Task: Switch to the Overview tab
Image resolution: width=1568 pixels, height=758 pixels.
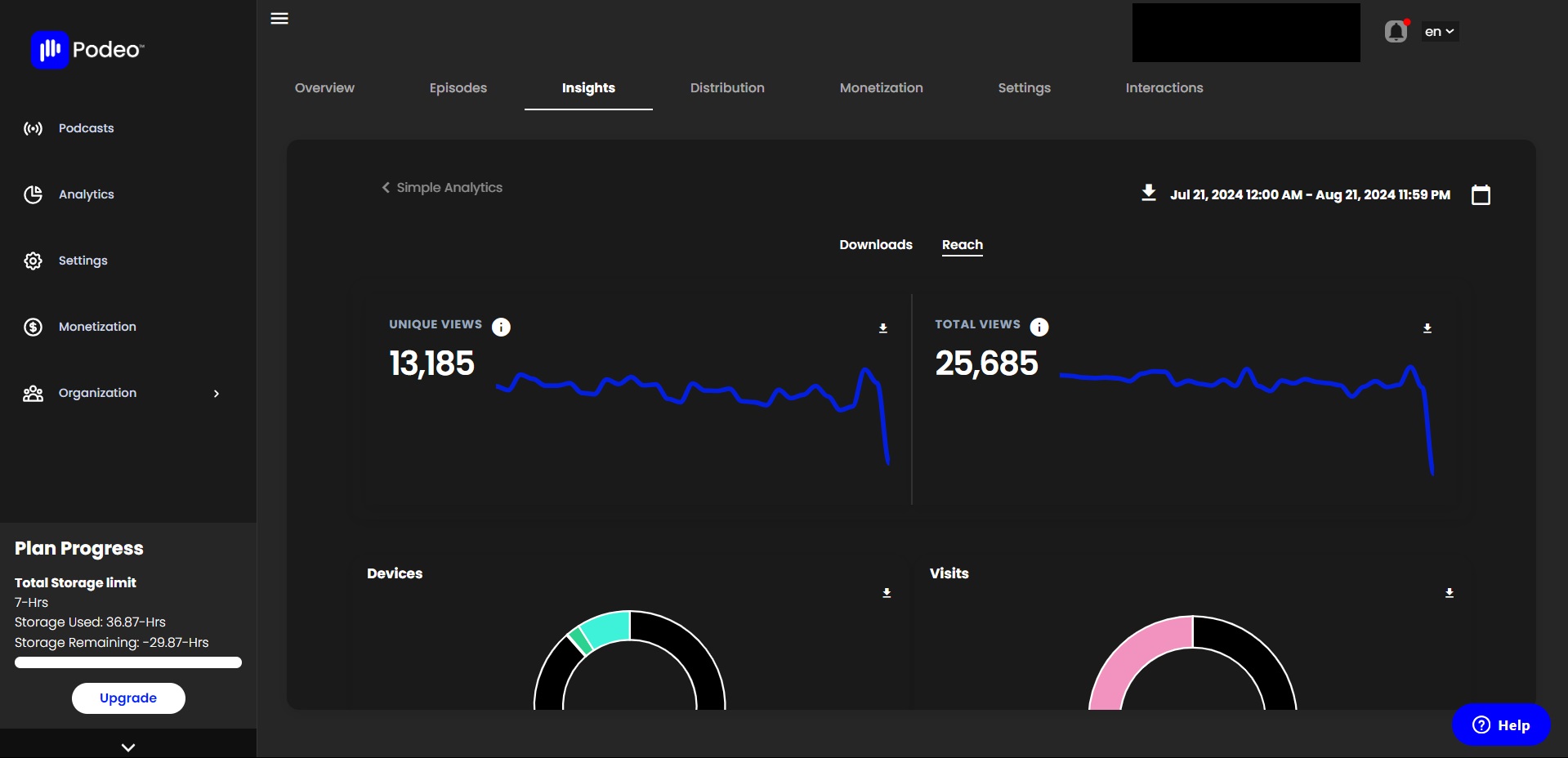Action: pyautogui.click(x=324, y=87)
